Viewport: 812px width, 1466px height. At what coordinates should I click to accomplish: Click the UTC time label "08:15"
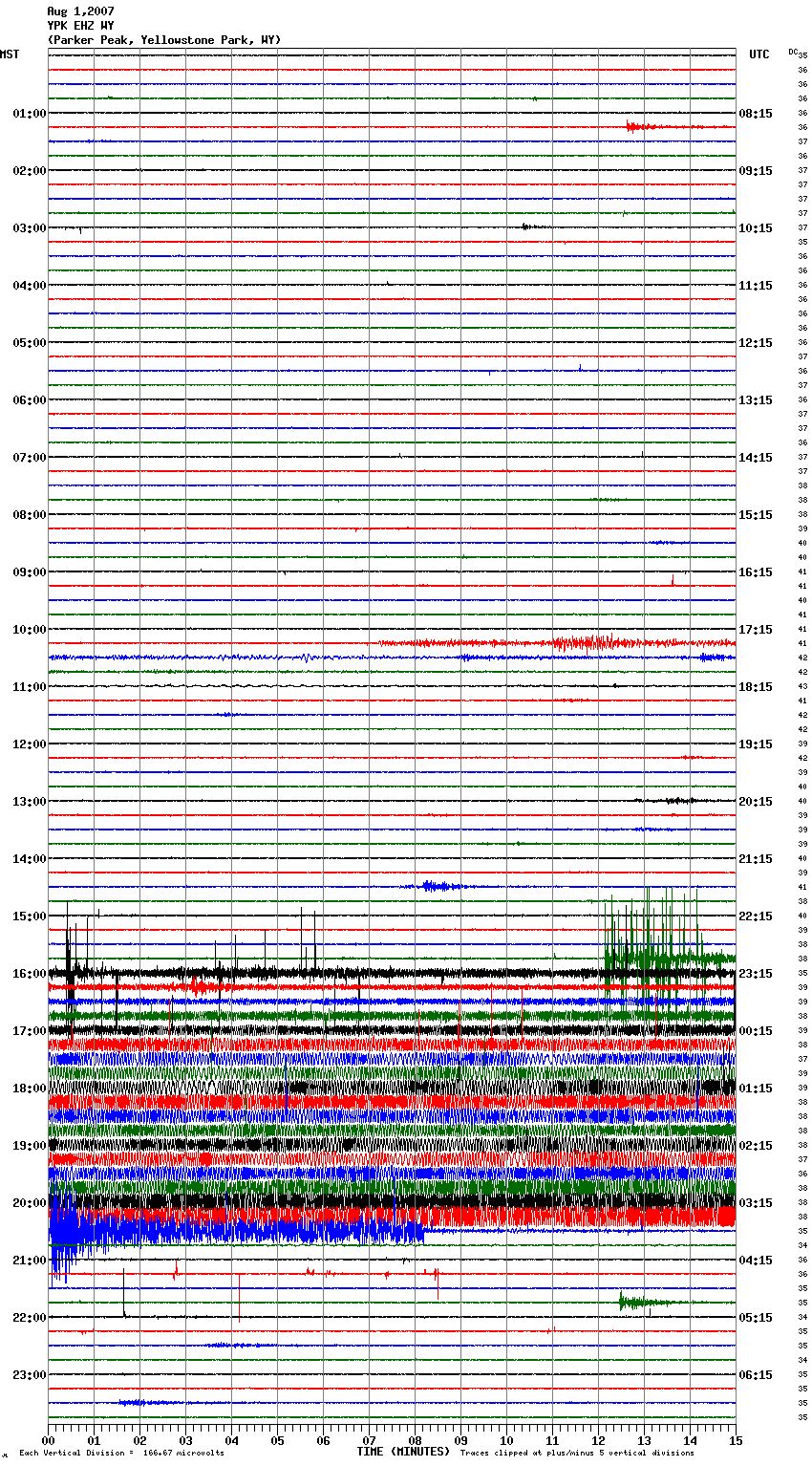pyautogui.click(x=756, y=114)
